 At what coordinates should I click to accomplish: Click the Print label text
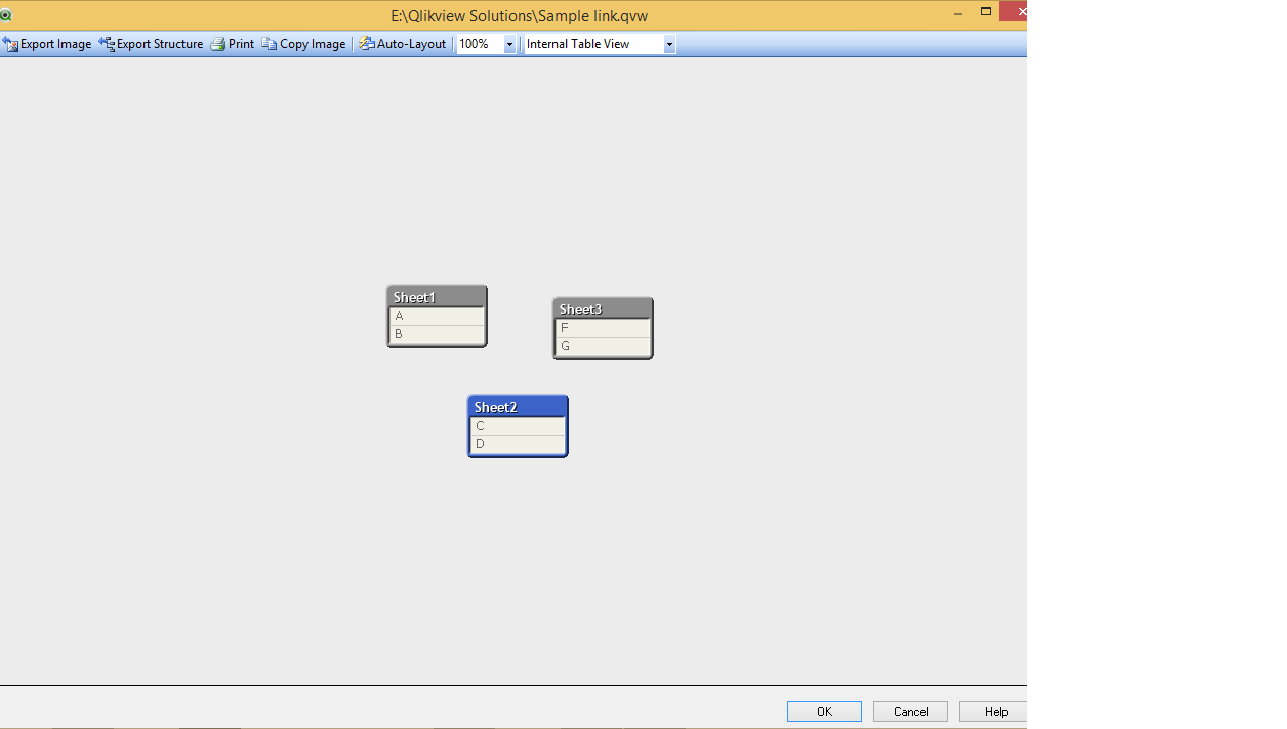point(241,44)
